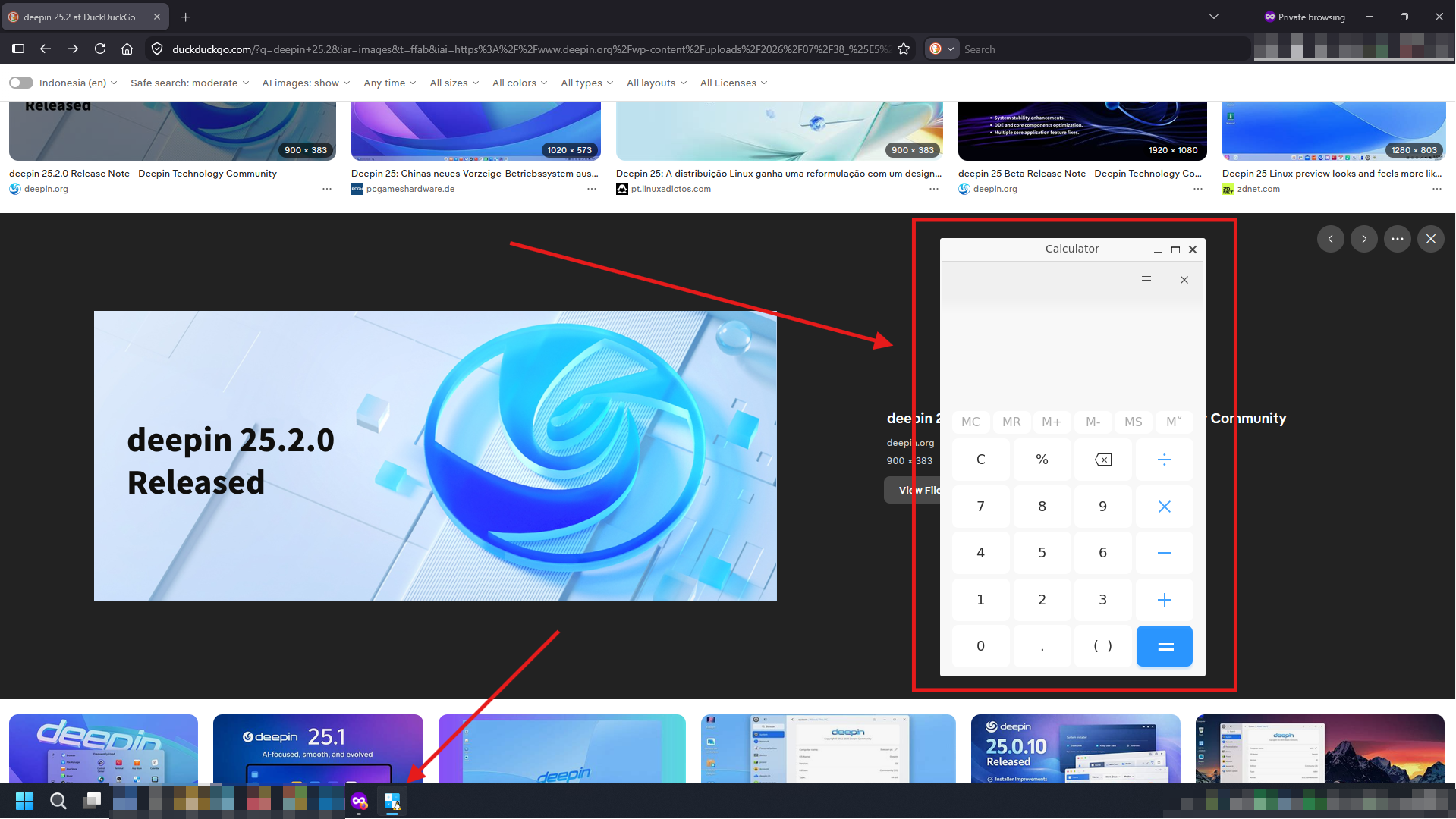Click the backspace delete key in Calculator
The width and height of the screenshot is (1456, 819).
point(1103,460)
